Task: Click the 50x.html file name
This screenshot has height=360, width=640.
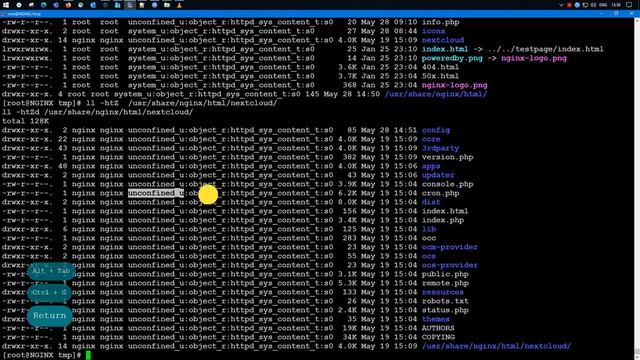Action: point(440,76)
